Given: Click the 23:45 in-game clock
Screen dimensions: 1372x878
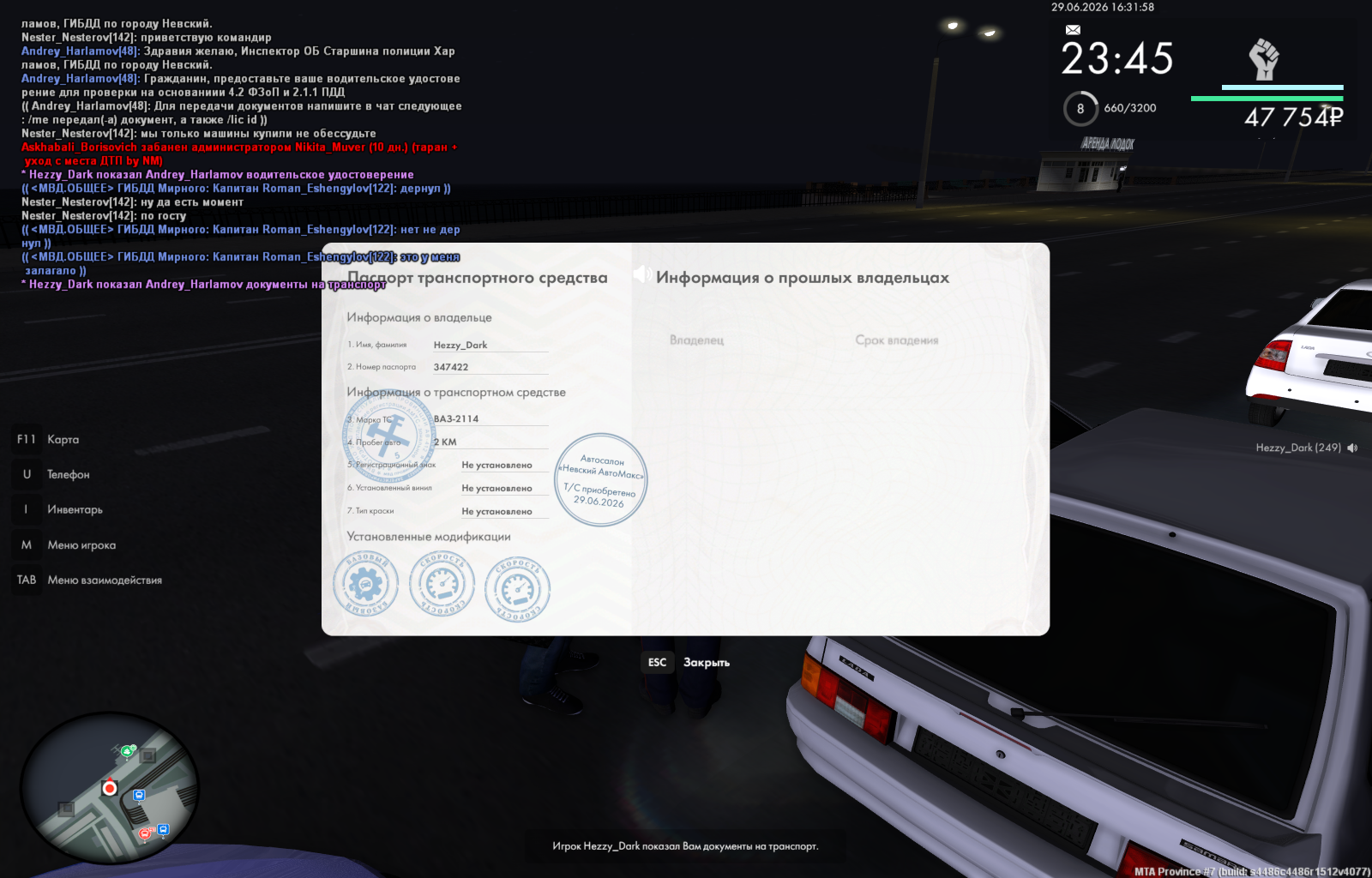Looking at the screenshot, I should coord(1116,58).
